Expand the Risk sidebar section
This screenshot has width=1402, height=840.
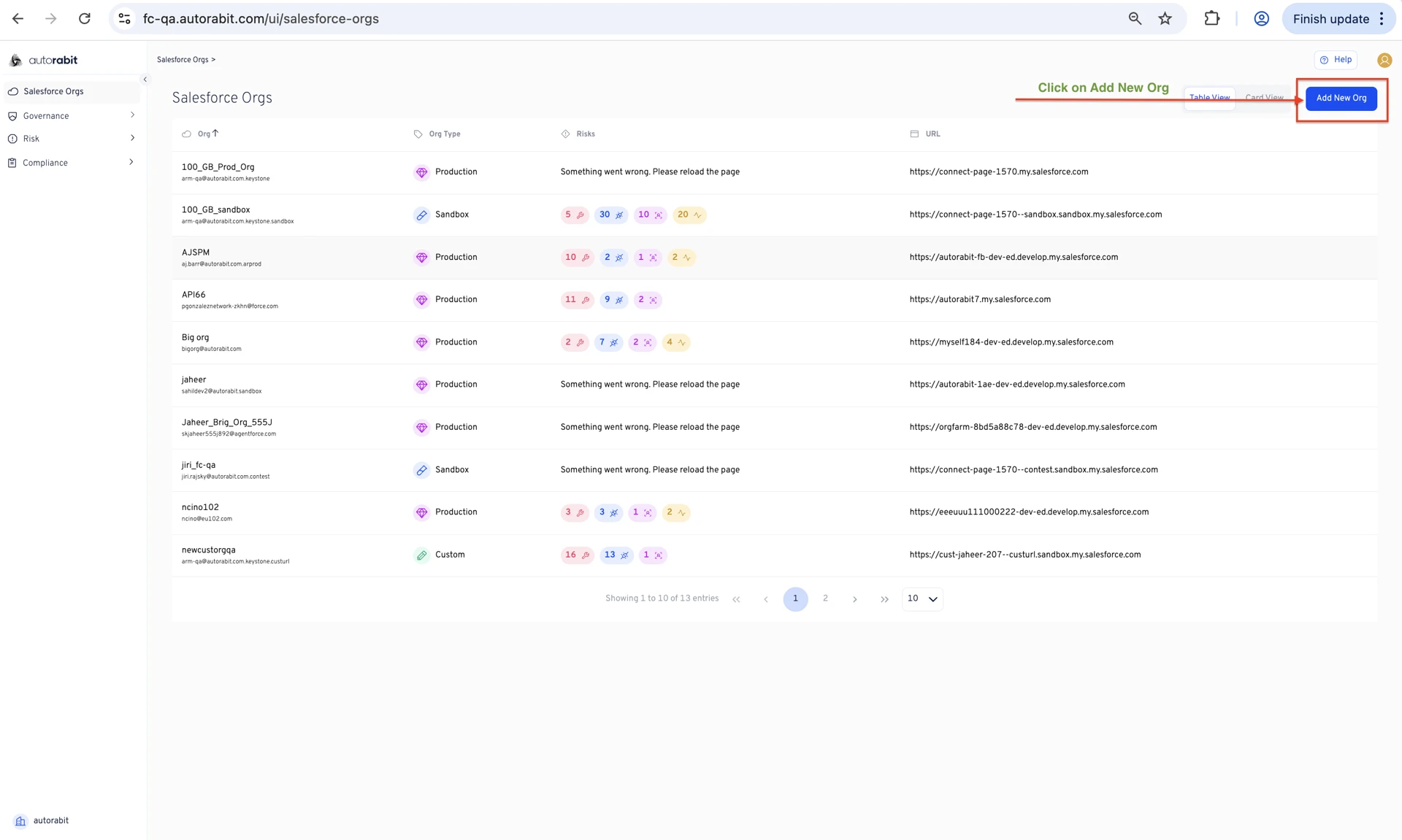pyautogui.click(x=70, y=139)
